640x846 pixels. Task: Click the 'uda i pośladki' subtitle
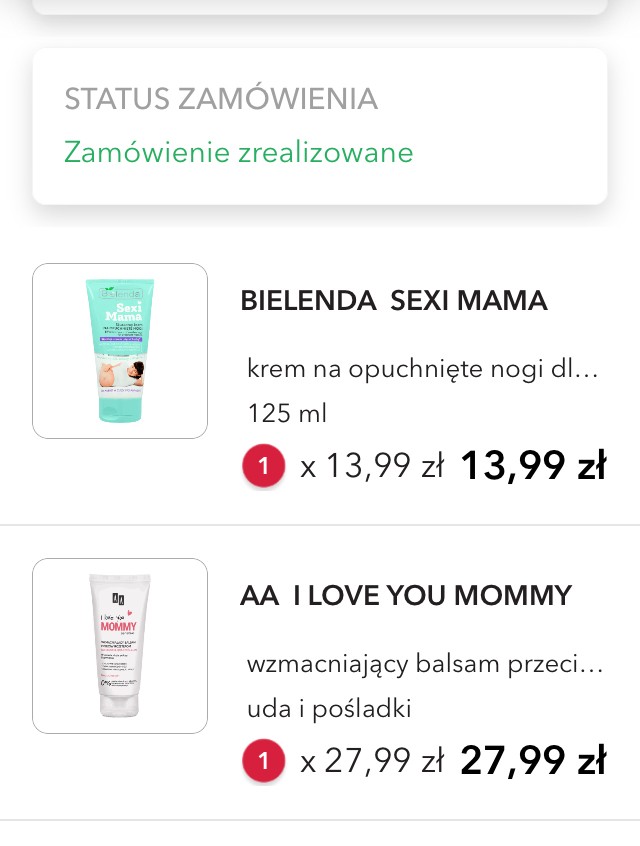click(329, 709)
